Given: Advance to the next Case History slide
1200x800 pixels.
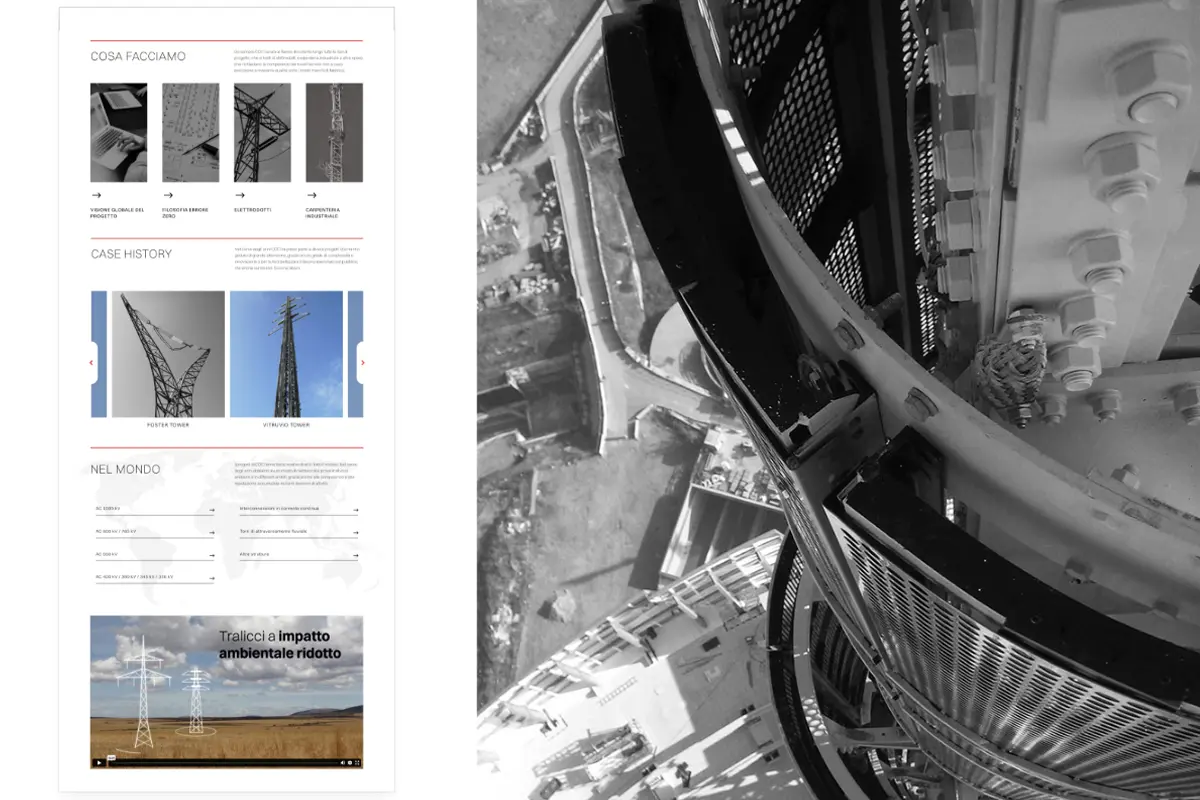Looking at the screenshot, I should pyautogui.click(x=361, y=363).
